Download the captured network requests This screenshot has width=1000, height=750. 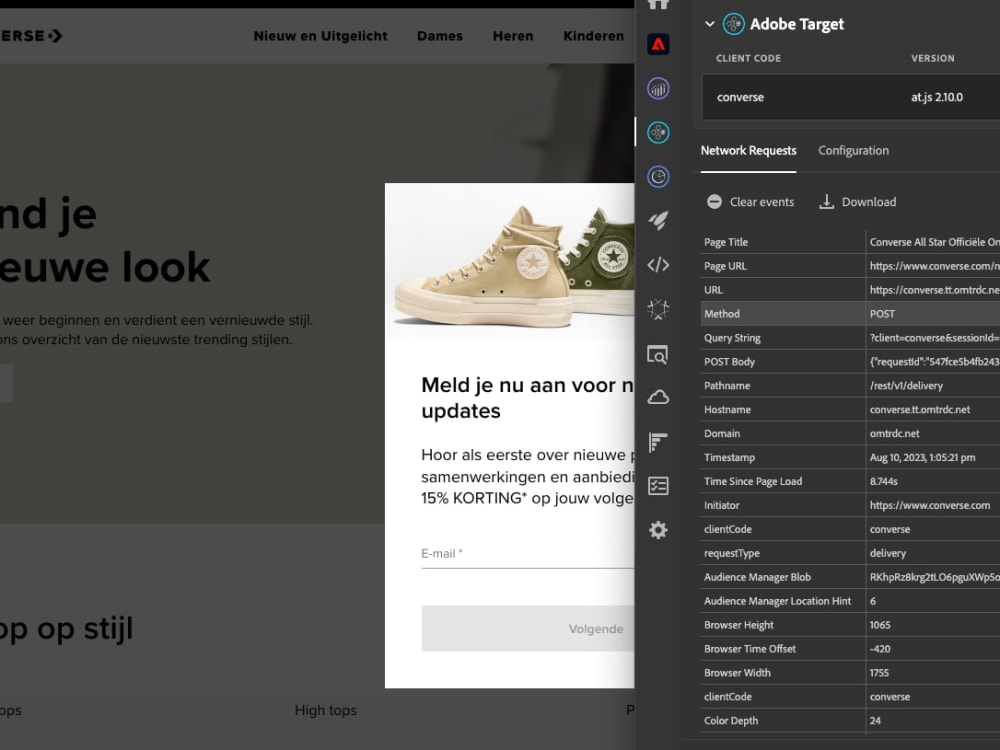tap(857, 201)
